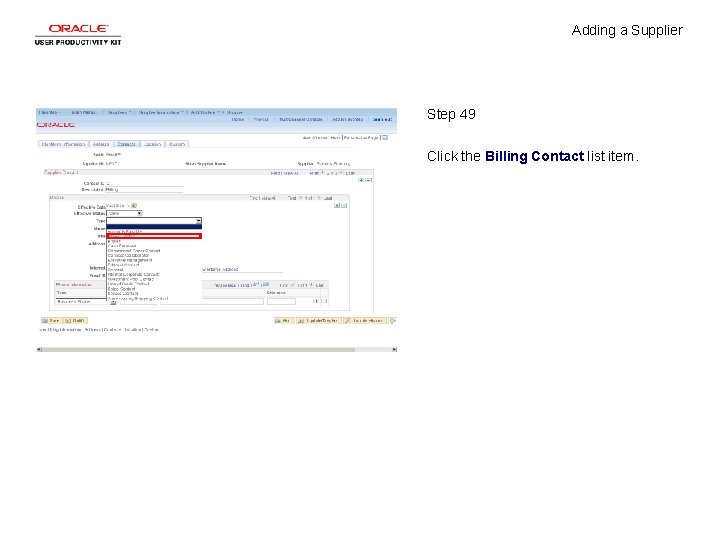Click the Sign out link
Image resolution: width=720 pixels, height=540 pixels.
pyautogui.click(x=382, y=119)
